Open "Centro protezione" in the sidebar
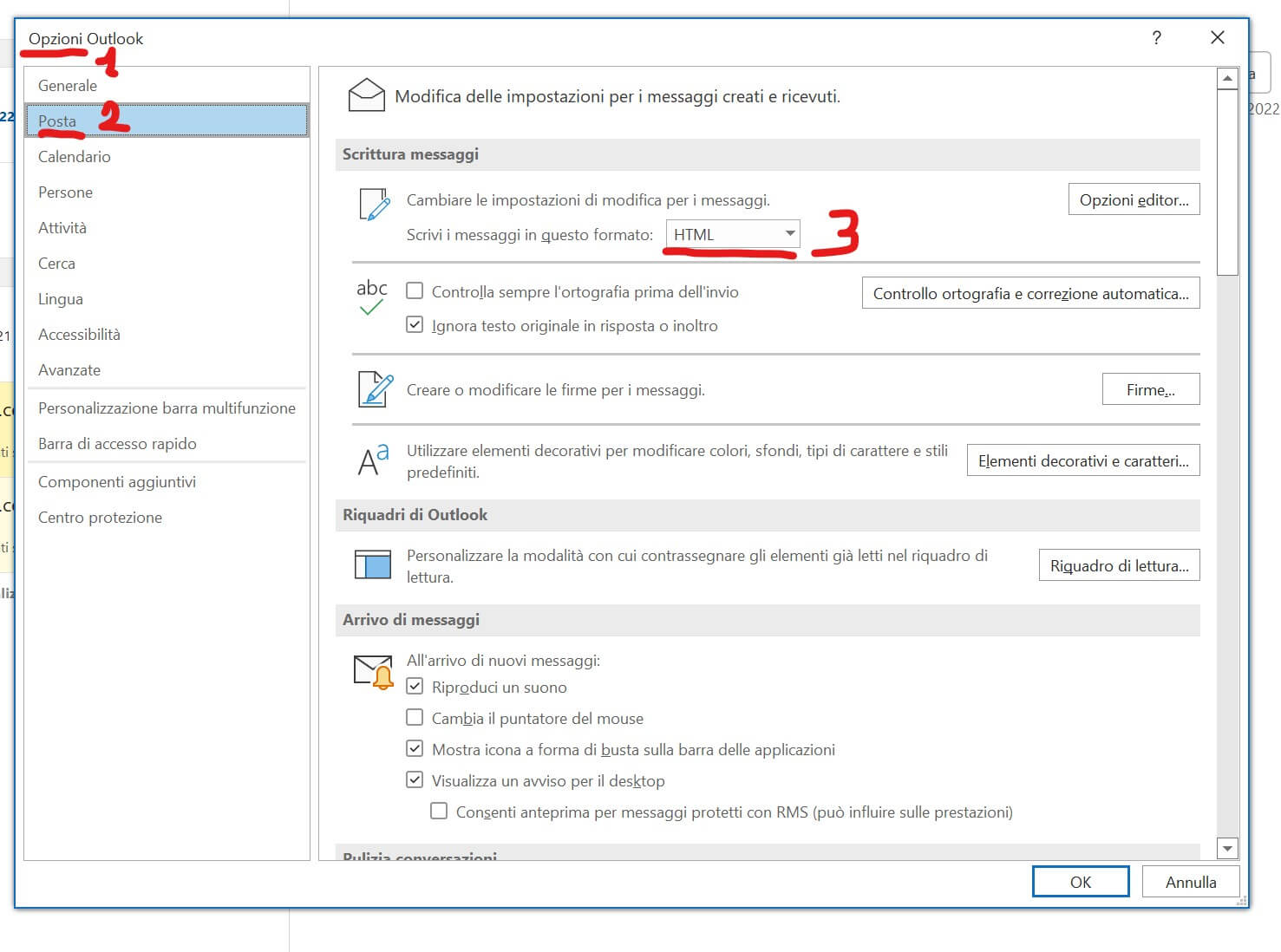 click(x=100, y=518)
